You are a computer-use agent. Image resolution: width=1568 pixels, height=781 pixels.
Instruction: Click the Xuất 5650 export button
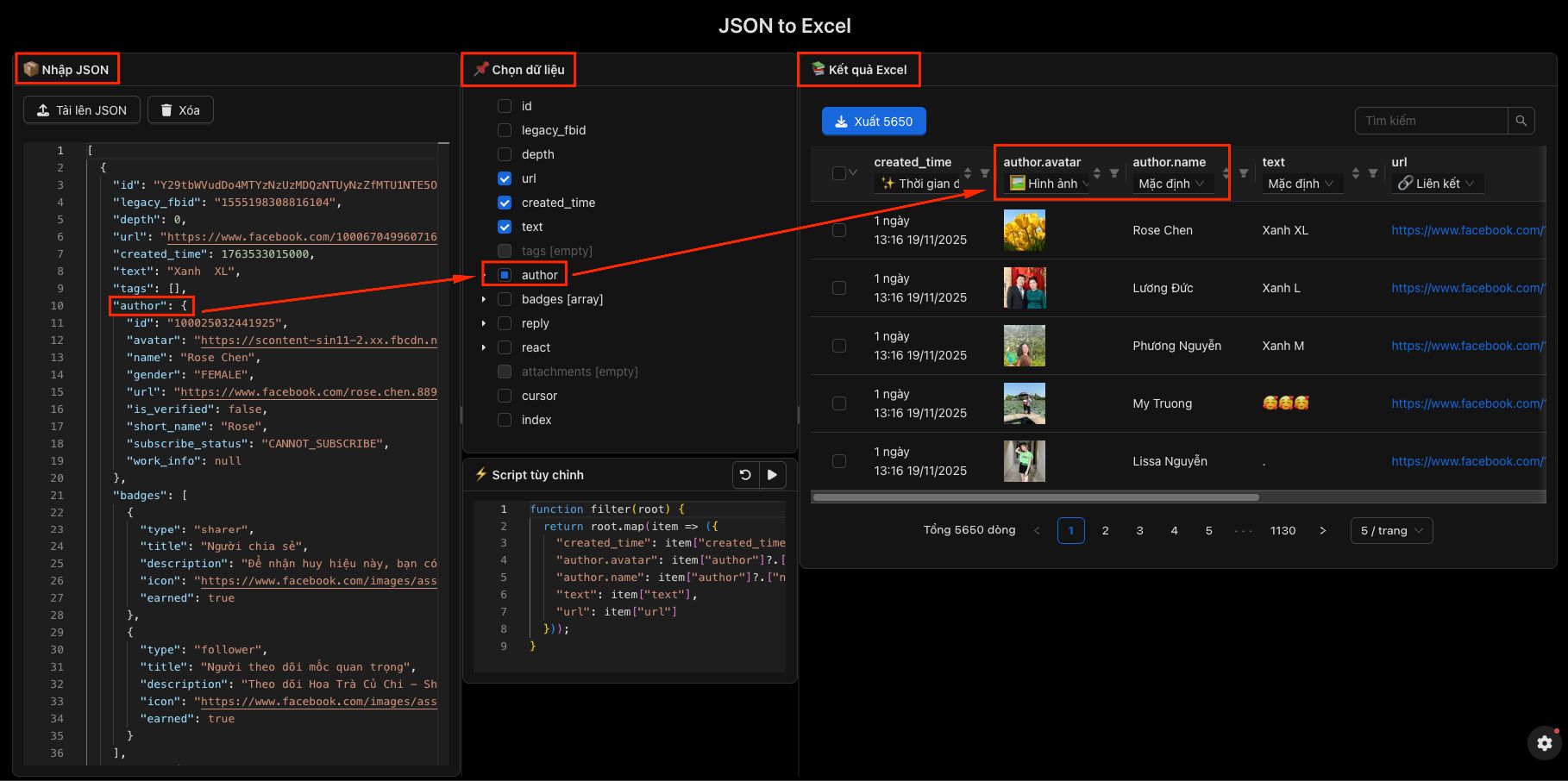[x=874, y=122]
